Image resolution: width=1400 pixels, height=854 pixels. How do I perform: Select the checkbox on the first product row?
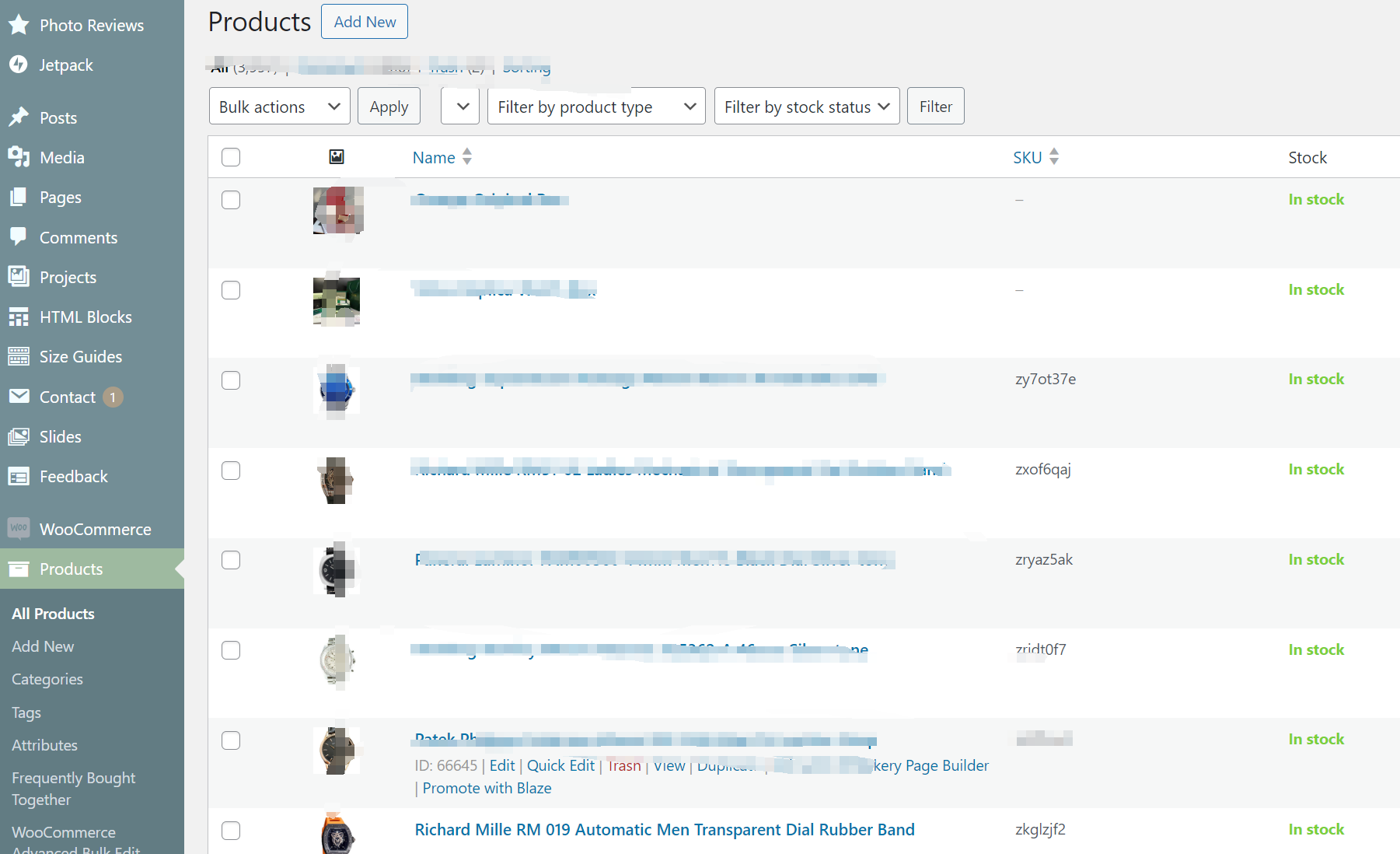(231, 200)
